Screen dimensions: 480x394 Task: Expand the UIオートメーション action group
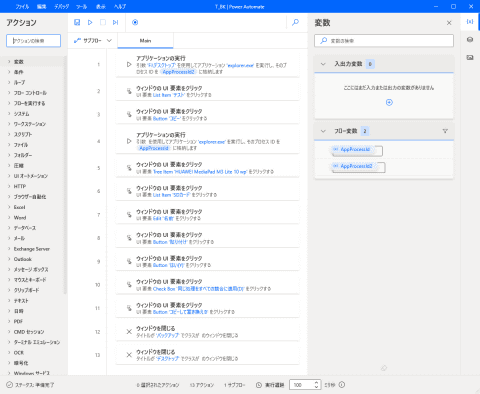[9, 176]
